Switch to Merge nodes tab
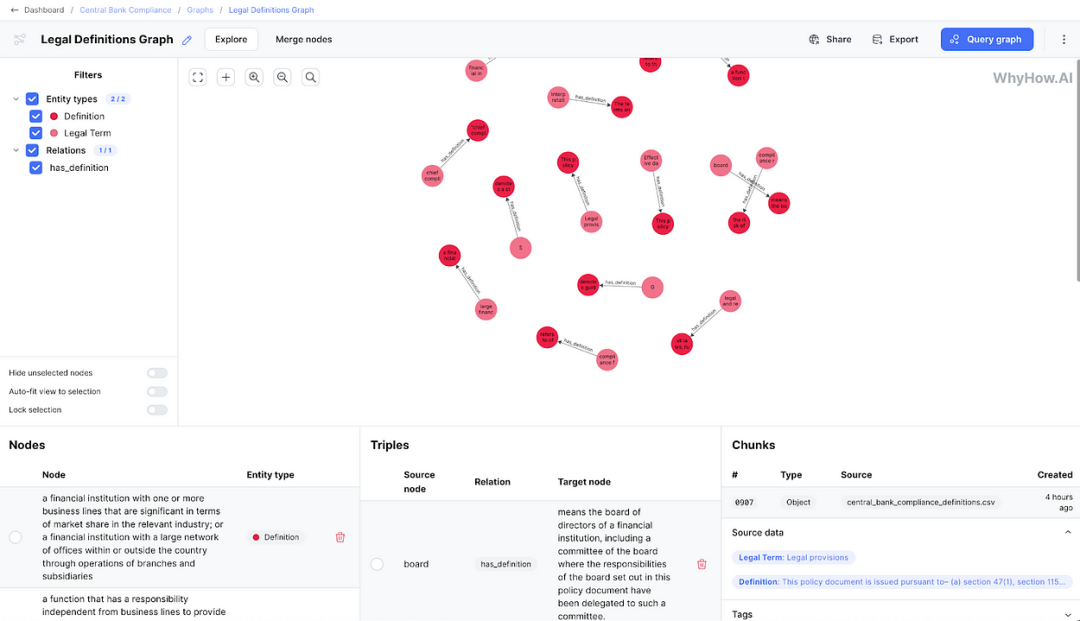Screen dimensions: 1080x621 click(x=304, y=39)
